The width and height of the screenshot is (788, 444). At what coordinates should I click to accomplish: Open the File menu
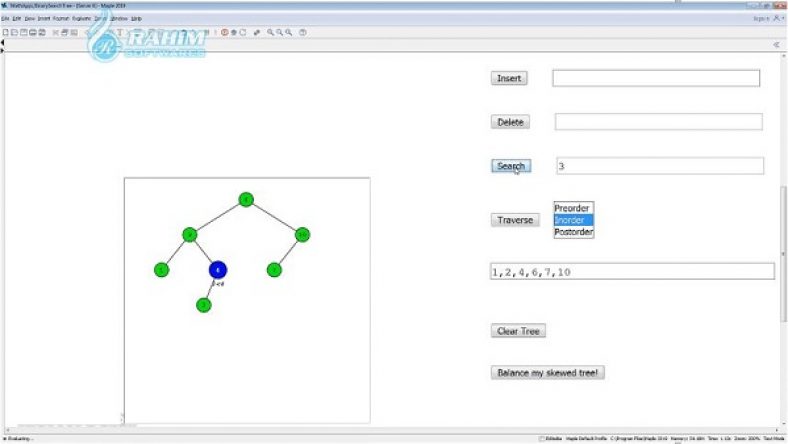[x=5, y=19]
